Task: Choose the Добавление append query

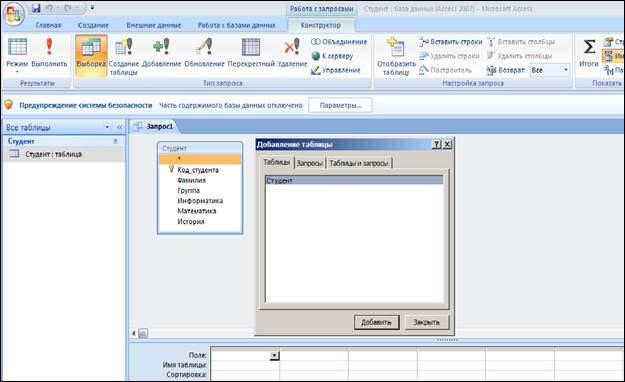Action: click(161, 52)
